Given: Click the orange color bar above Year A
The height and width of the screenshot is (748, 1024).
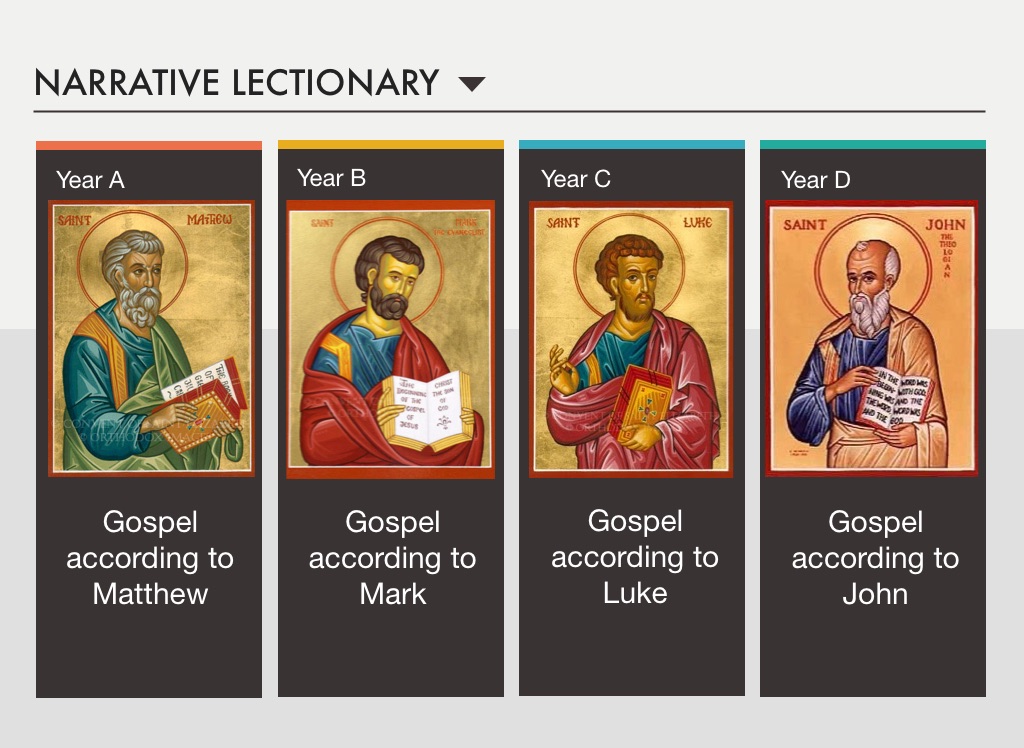Looking at the screenshot, I should tap(149, 145).
